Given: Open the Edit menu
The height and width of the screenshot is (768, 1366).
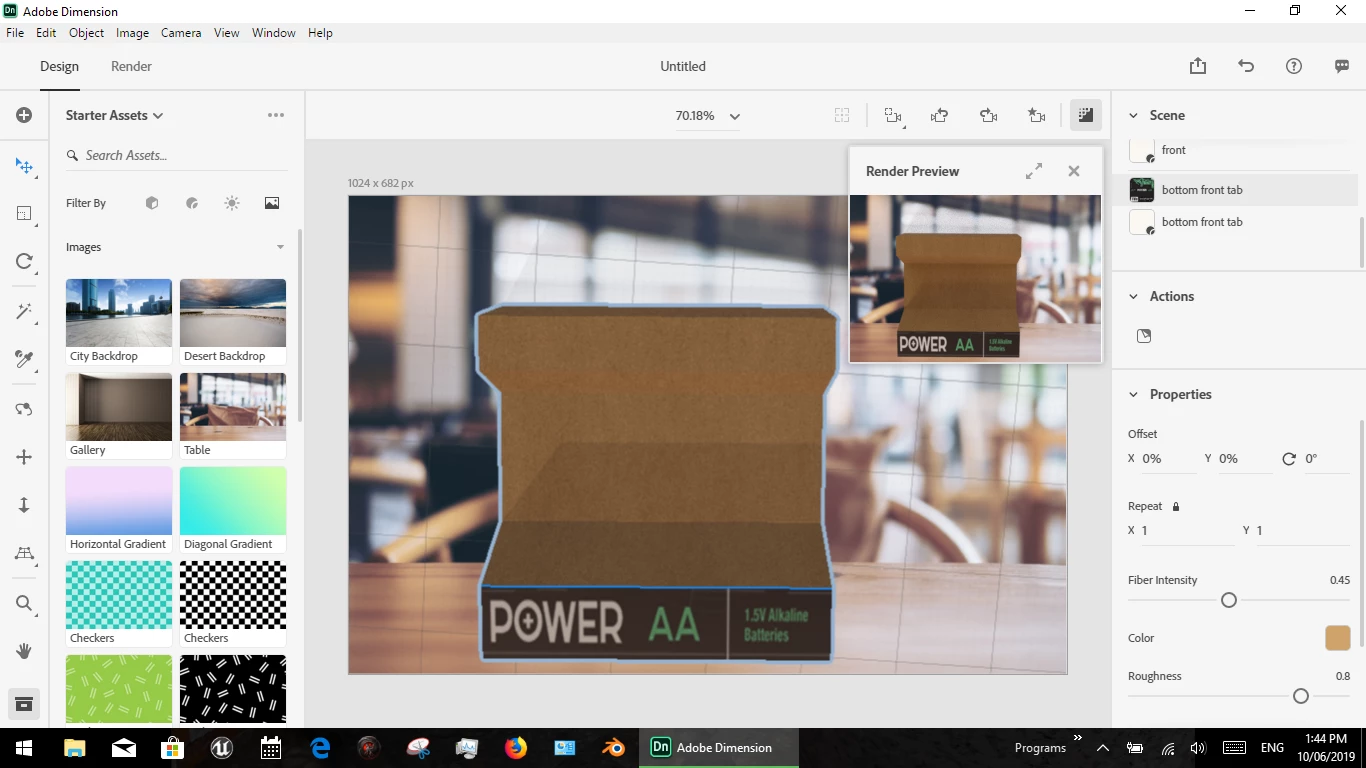Looking at the screenshot, I should (46, 33).
